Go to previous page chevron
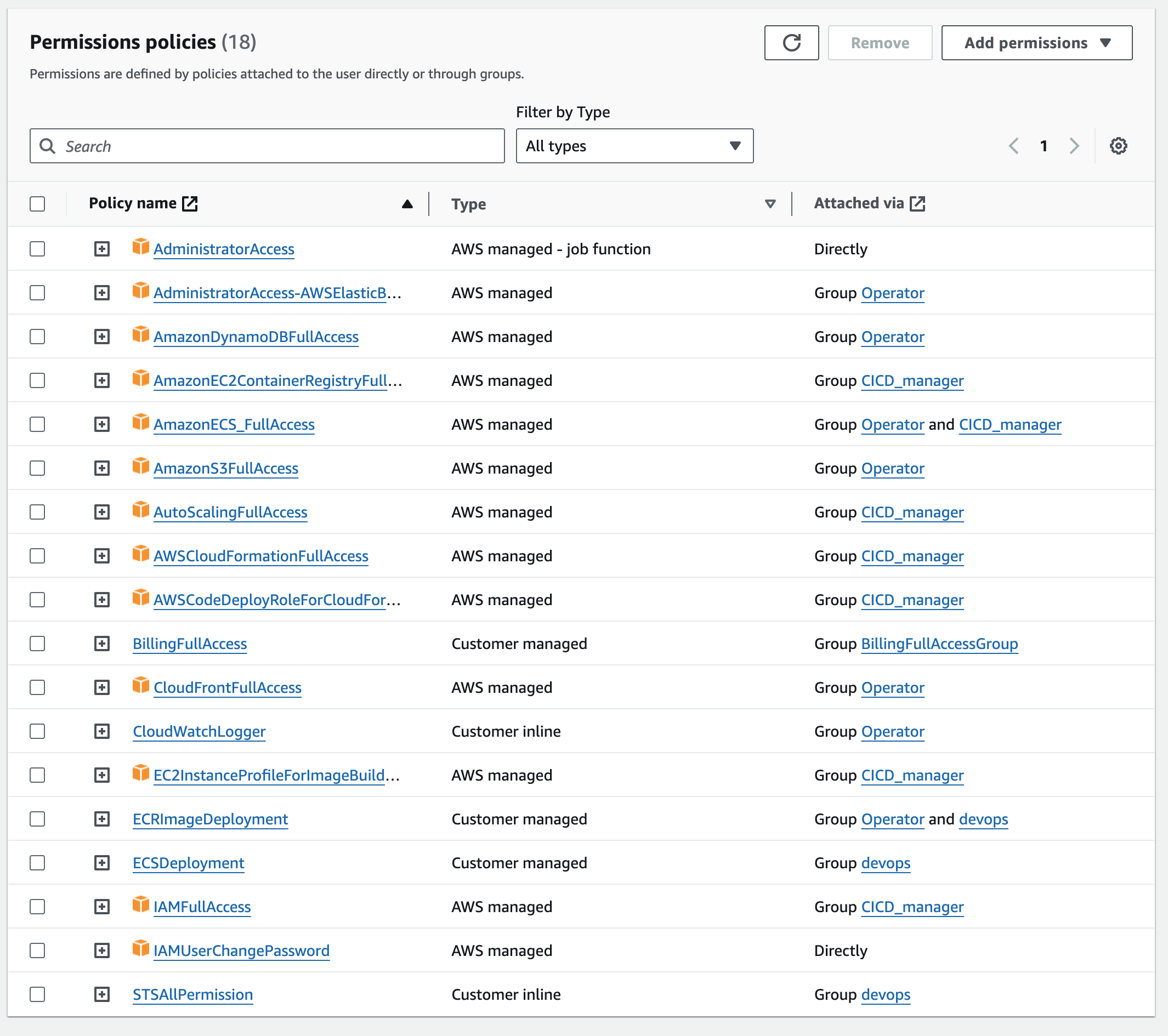 click(1014, 146)
